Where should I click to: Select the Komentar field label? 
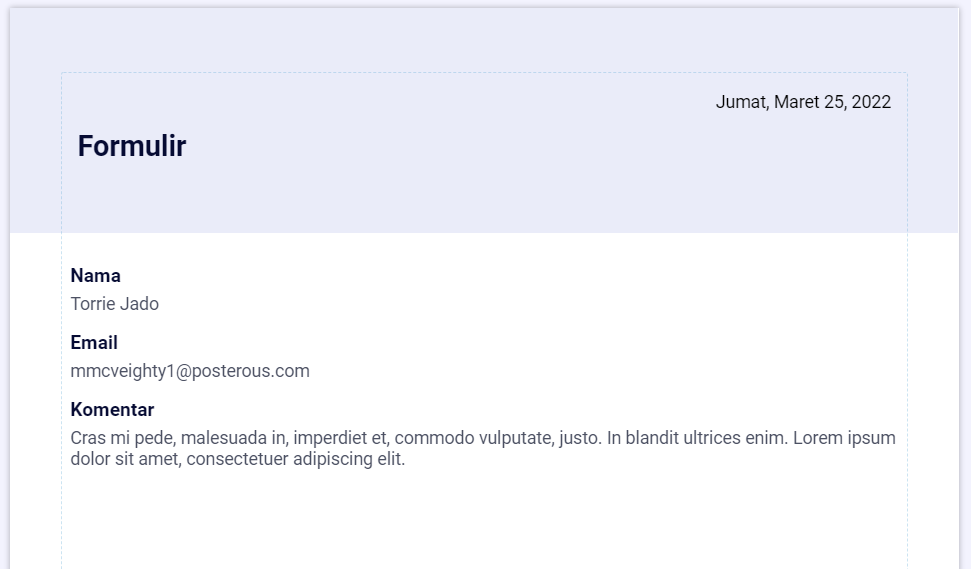[x=112, y=410]
